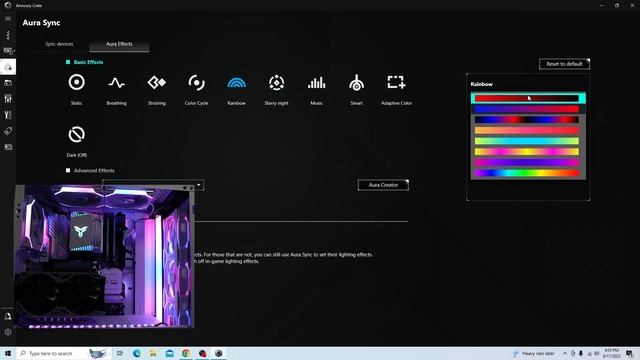Enable the Basic Effects option
The height and width of the screenshot is (360, 640).
(68, 62)
